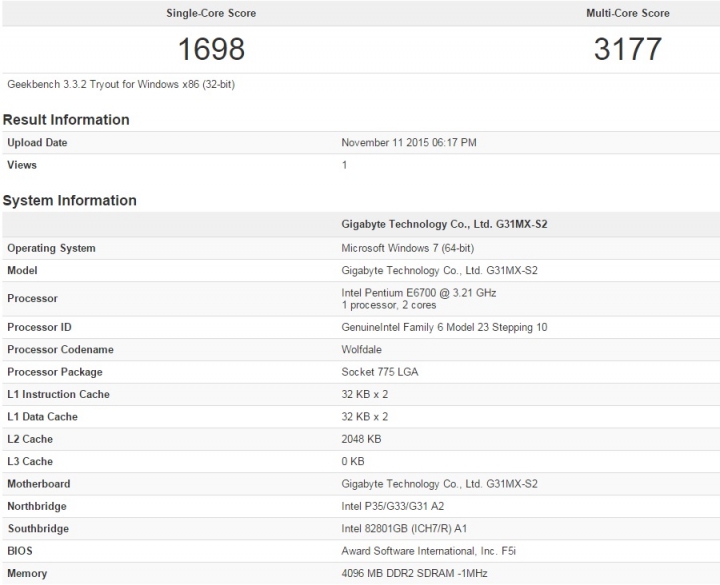
Task: Click the Result Information heading
Action: (66, 120)
